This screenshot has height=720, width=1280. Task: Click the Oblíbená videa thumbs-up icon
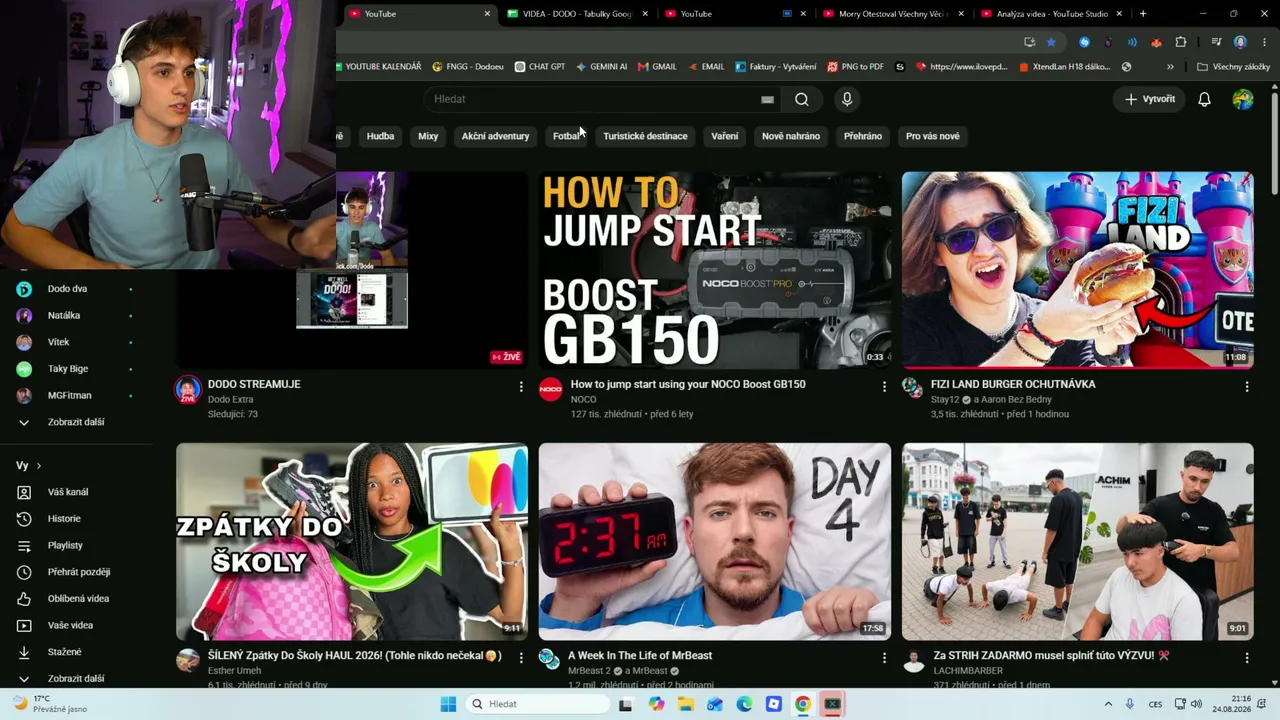(24, 599)
